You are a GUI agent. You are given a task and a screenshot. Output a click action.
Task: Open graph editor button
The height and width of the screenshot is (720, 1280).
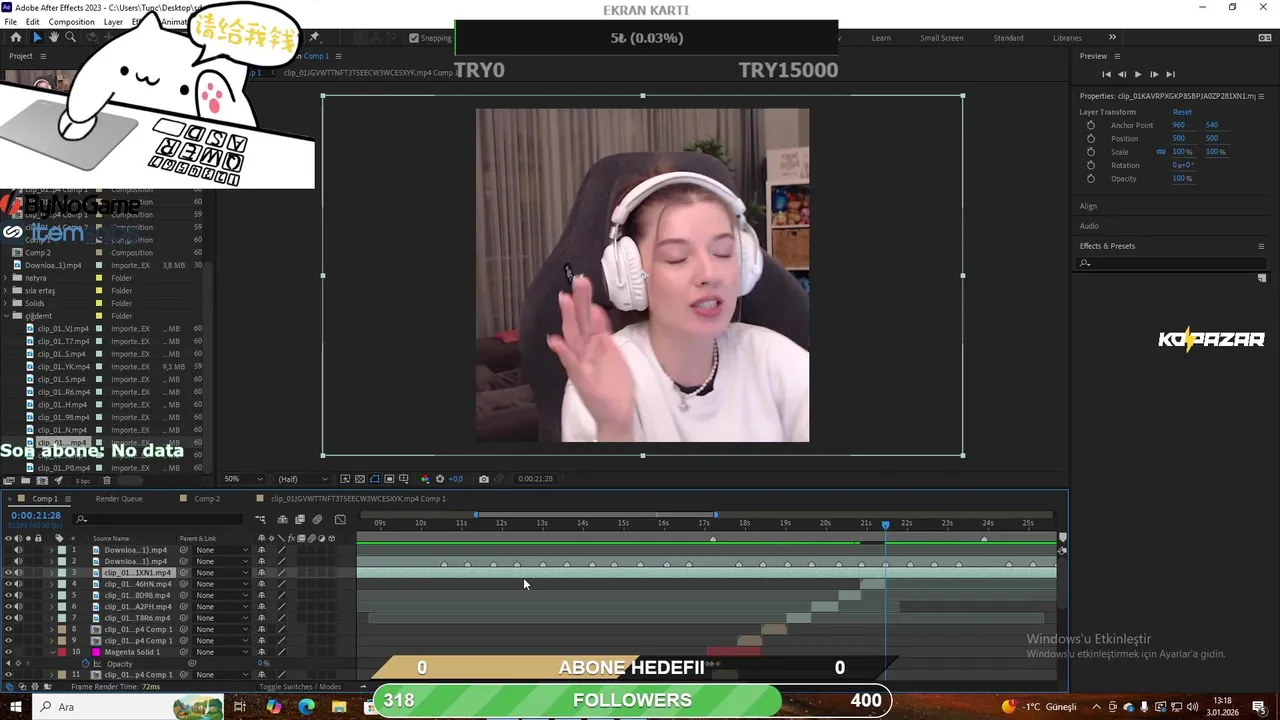(340, 520)
